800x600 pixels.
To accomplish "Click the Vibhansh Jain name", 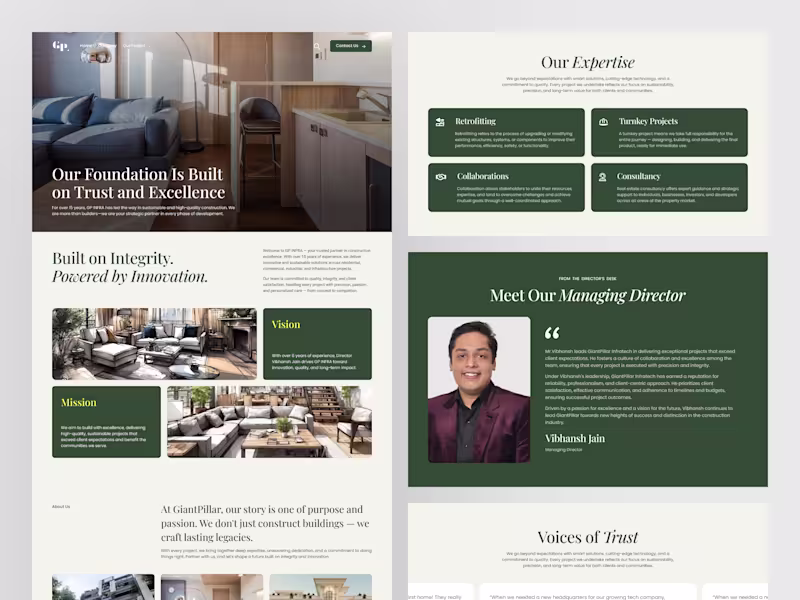I will point(575,439).
